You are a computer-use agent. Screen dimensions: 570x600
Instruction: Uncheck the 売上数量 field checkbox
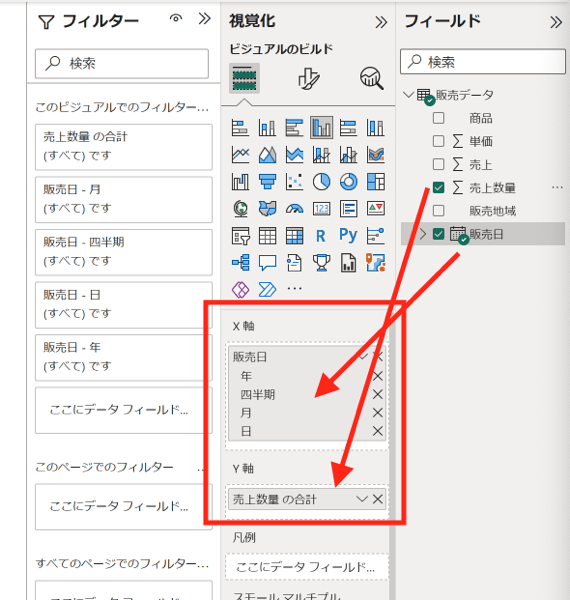pyautogui.click(x=438, y=188)
